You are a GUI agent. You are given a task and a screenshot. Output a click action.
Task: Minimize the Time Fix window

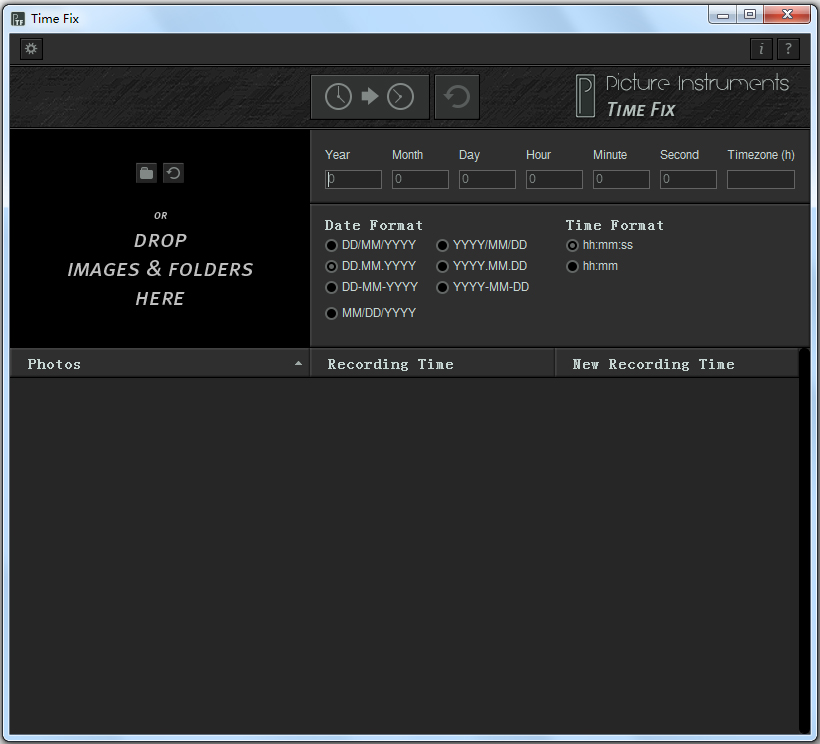pos(723,15)
